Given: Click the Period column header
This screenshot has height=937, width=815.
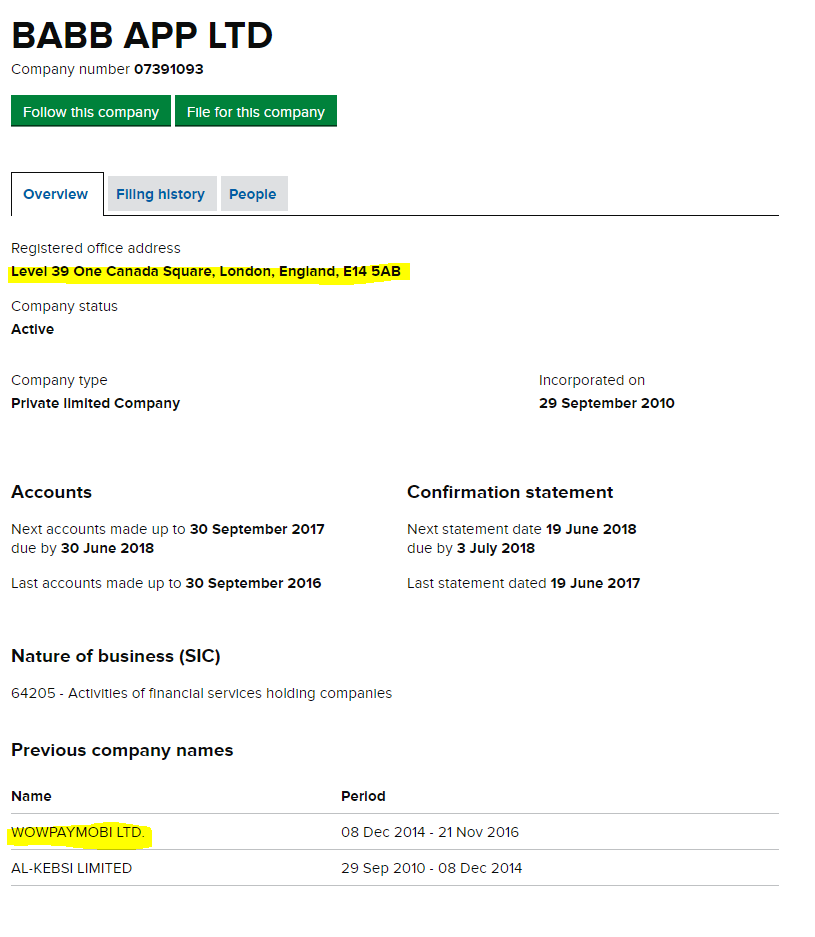Looking at the screenshot, I should [x=363, y=796].
